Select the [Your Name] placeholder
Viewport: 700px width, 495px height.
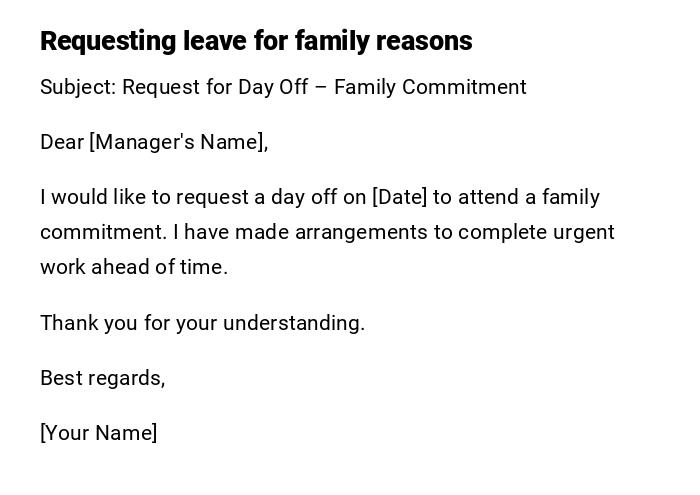click(99, 433)
